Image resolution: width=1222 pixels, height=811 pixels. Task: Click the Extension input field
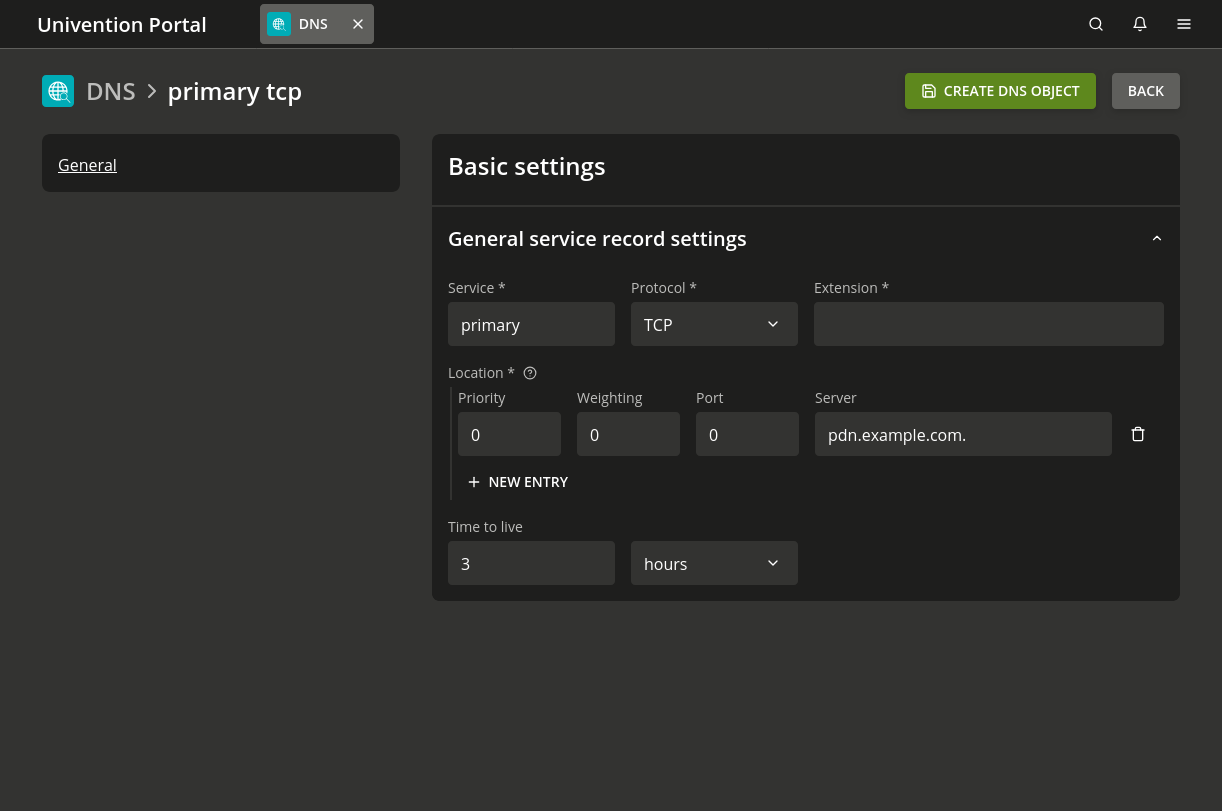(x=988, y=324)
